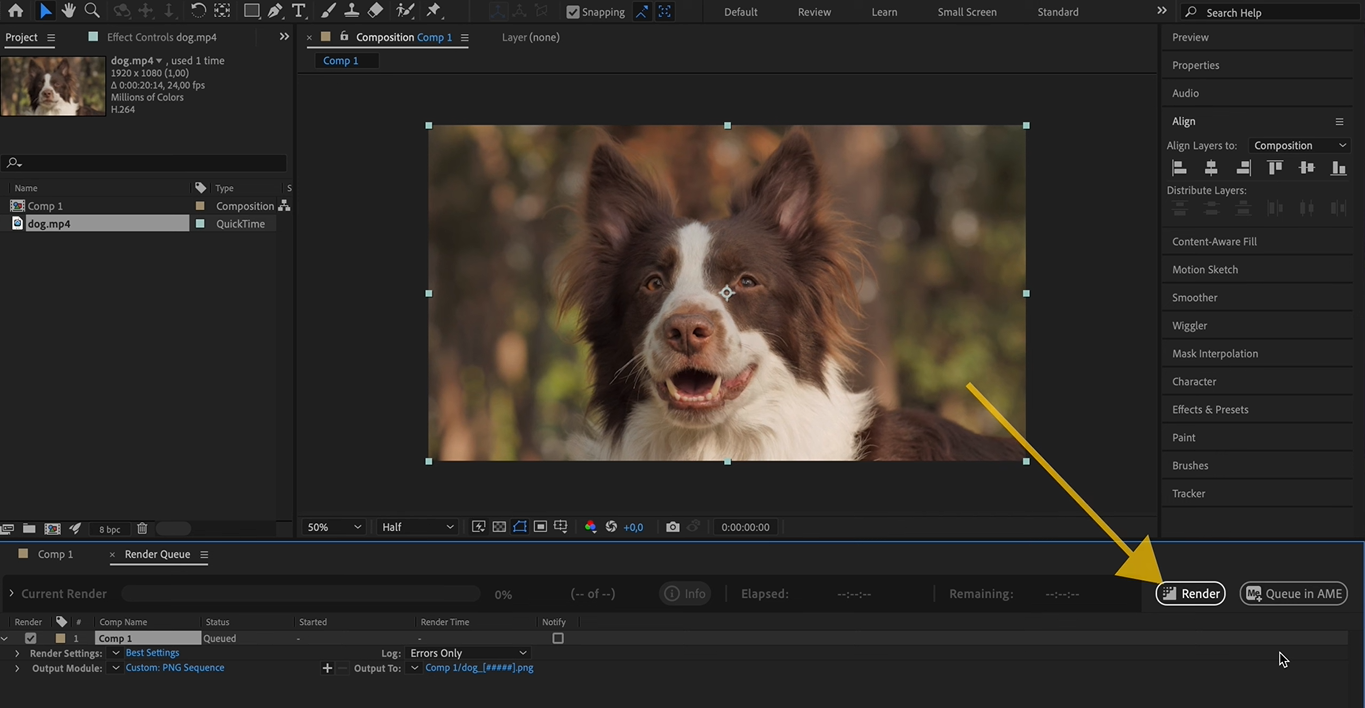Select the Clone Stamp tool

click(351, 11)
